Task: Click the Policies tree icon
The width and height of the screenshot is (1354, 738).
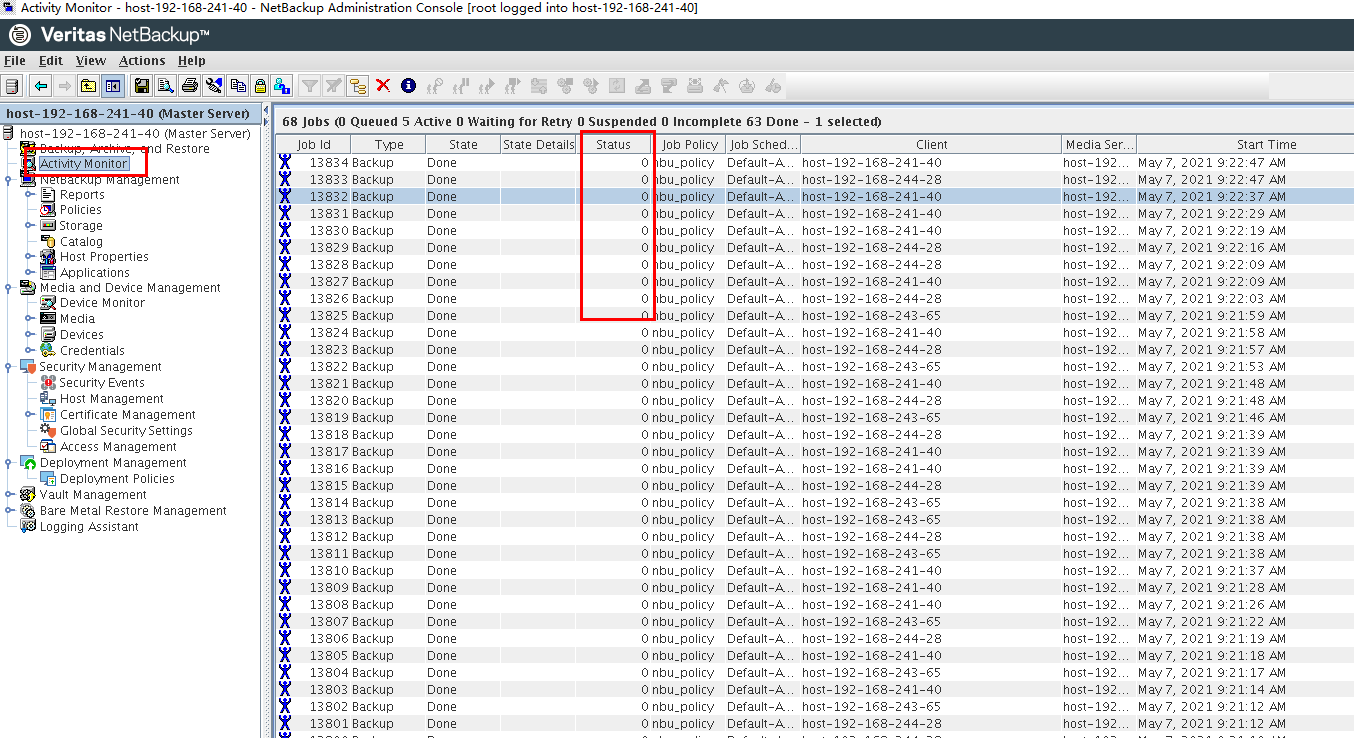Action: click(48, 210)
